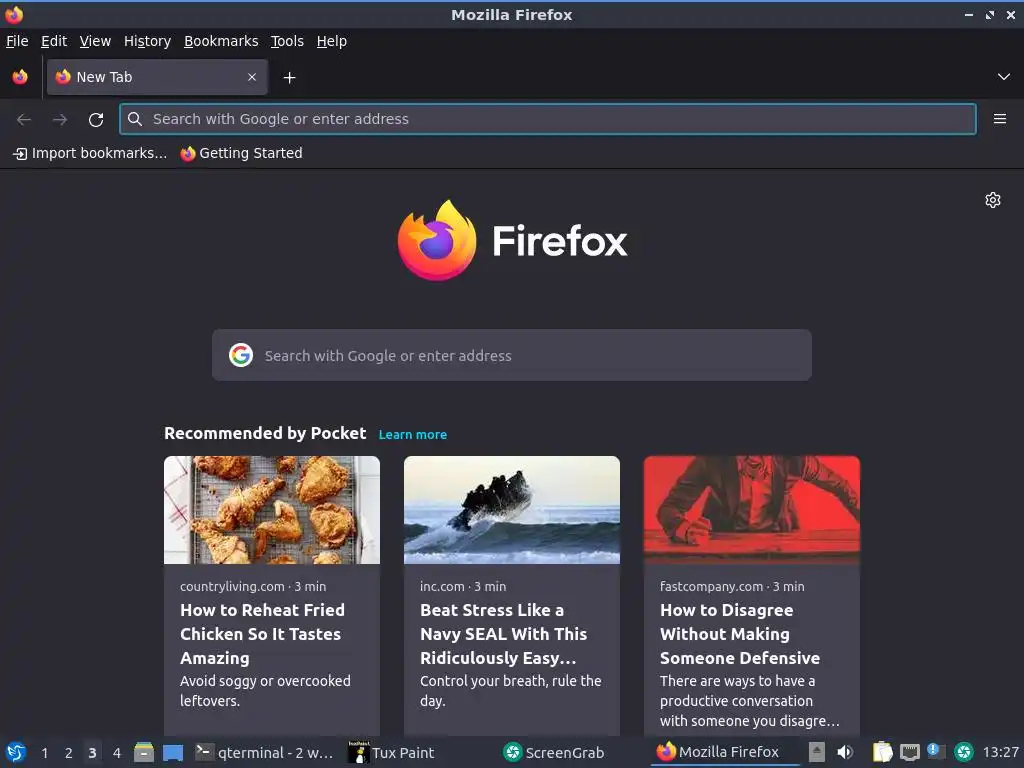This screenshot has height=768, width=1024.
Task: Focus the URL address bar
Action: pos(547,119)
